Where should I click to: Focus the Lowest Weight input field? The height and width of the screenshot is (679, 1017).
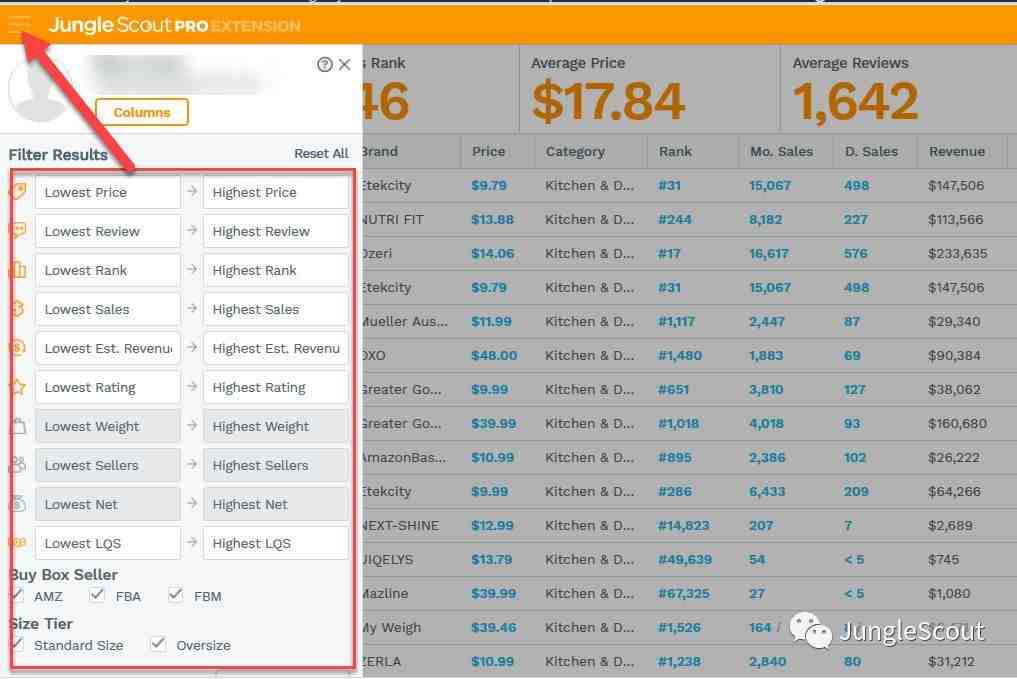(x=108, y=426)
